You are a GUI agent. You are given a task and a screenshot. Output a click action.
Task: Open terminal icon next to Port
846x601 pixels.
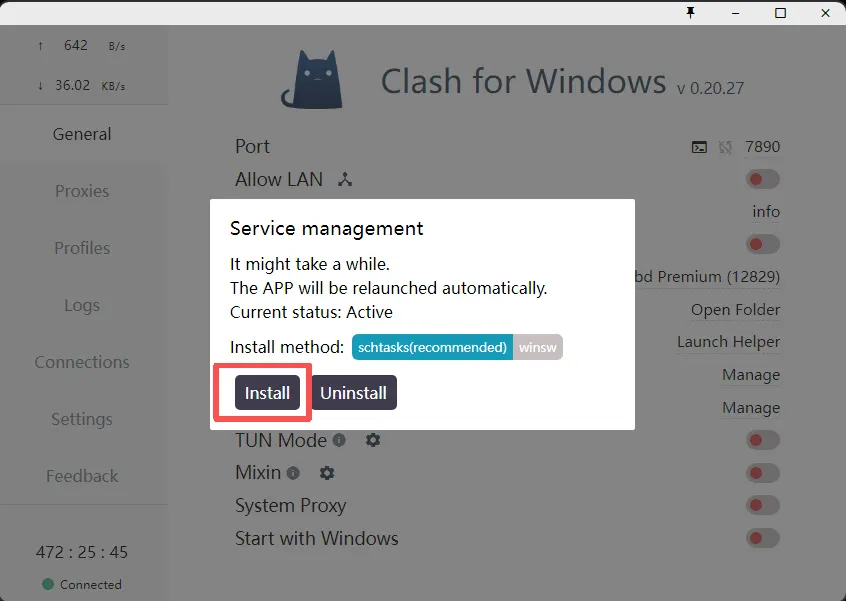[699, 147]
